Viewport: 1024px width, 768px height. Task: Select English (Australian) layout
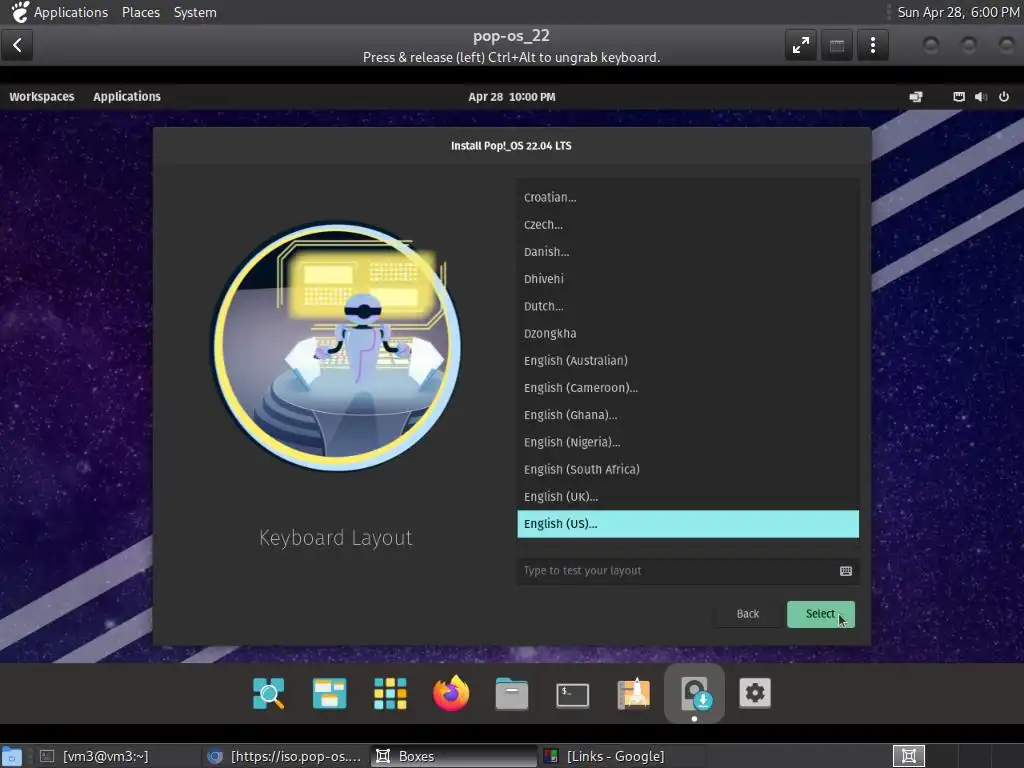click(x=688, y=360)
